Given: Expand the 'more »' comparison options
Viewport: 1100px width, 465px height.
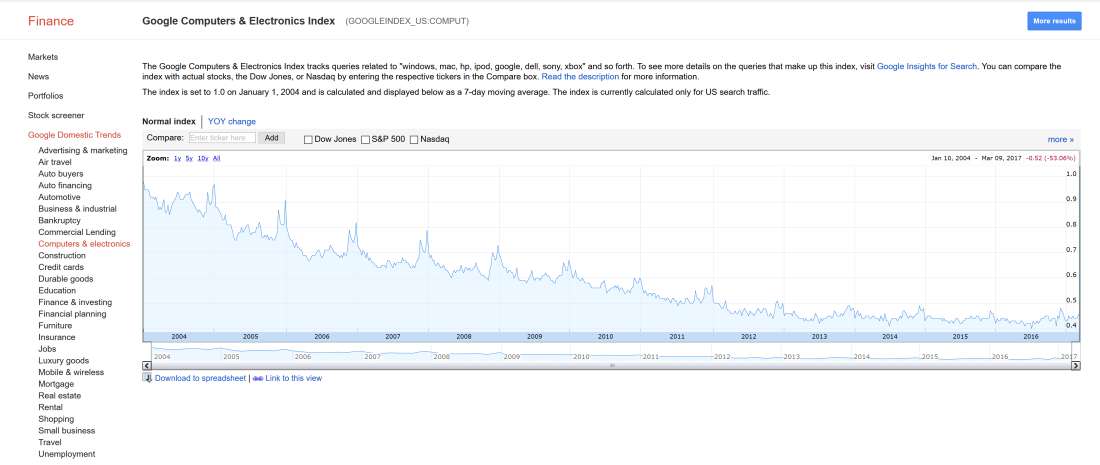Looking at the screenshot, I should 1061,139.
